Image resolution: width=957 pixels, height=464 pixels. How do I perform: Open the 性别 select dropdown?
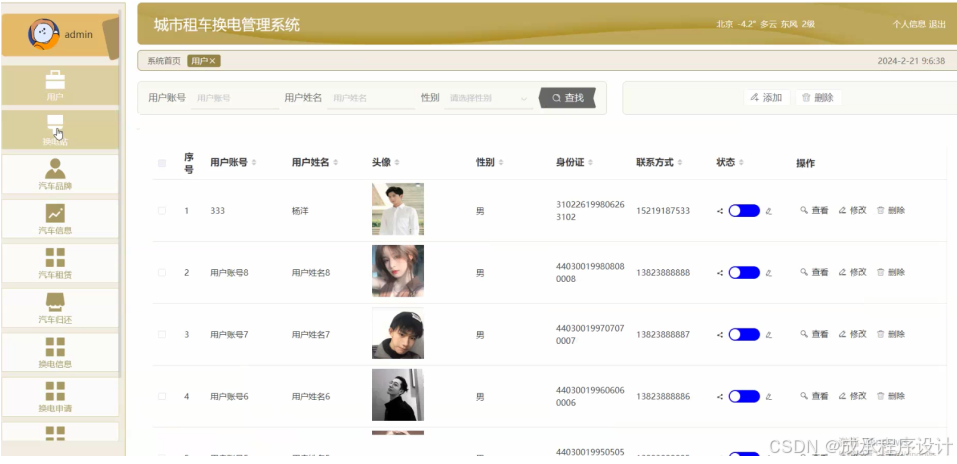tap(488, 98)
